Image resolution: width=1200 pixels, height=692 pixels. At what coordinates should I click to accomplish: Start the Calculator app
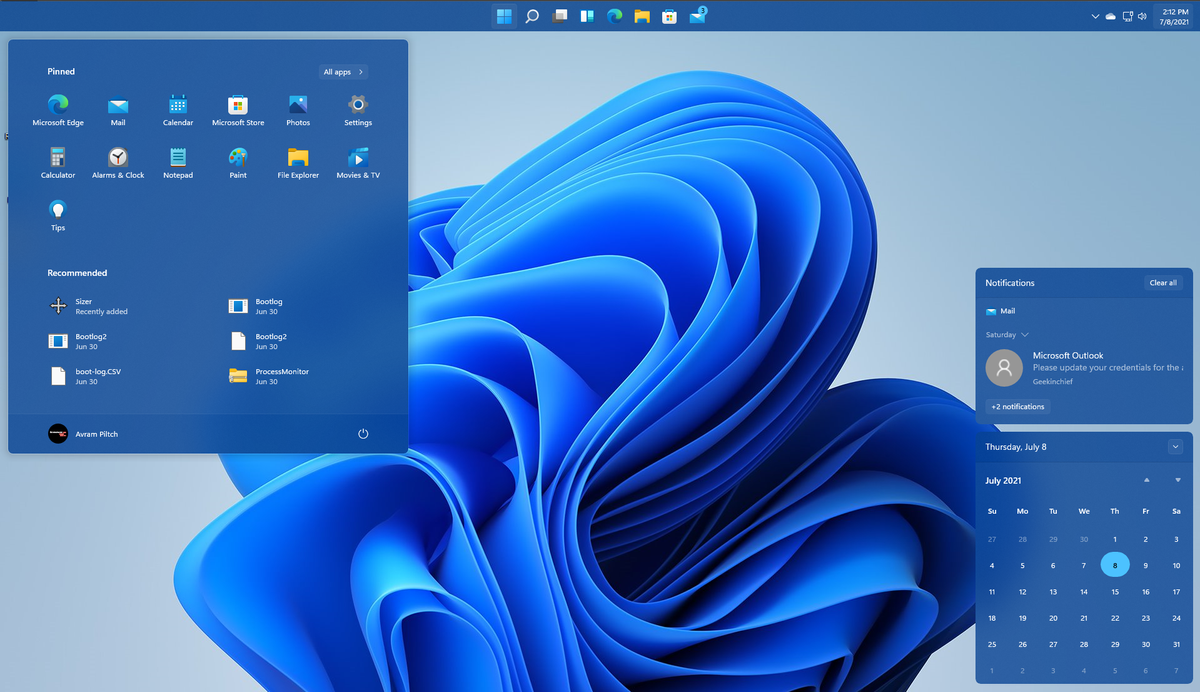[x=57, y=156]
